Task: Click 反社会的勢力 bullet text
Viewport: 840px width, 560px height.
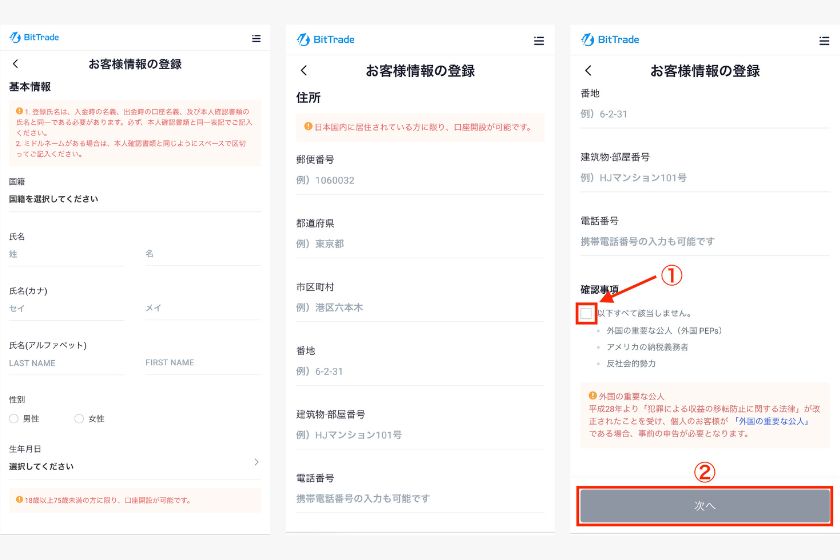Action: pyautogui.click(x=631, y=363)
